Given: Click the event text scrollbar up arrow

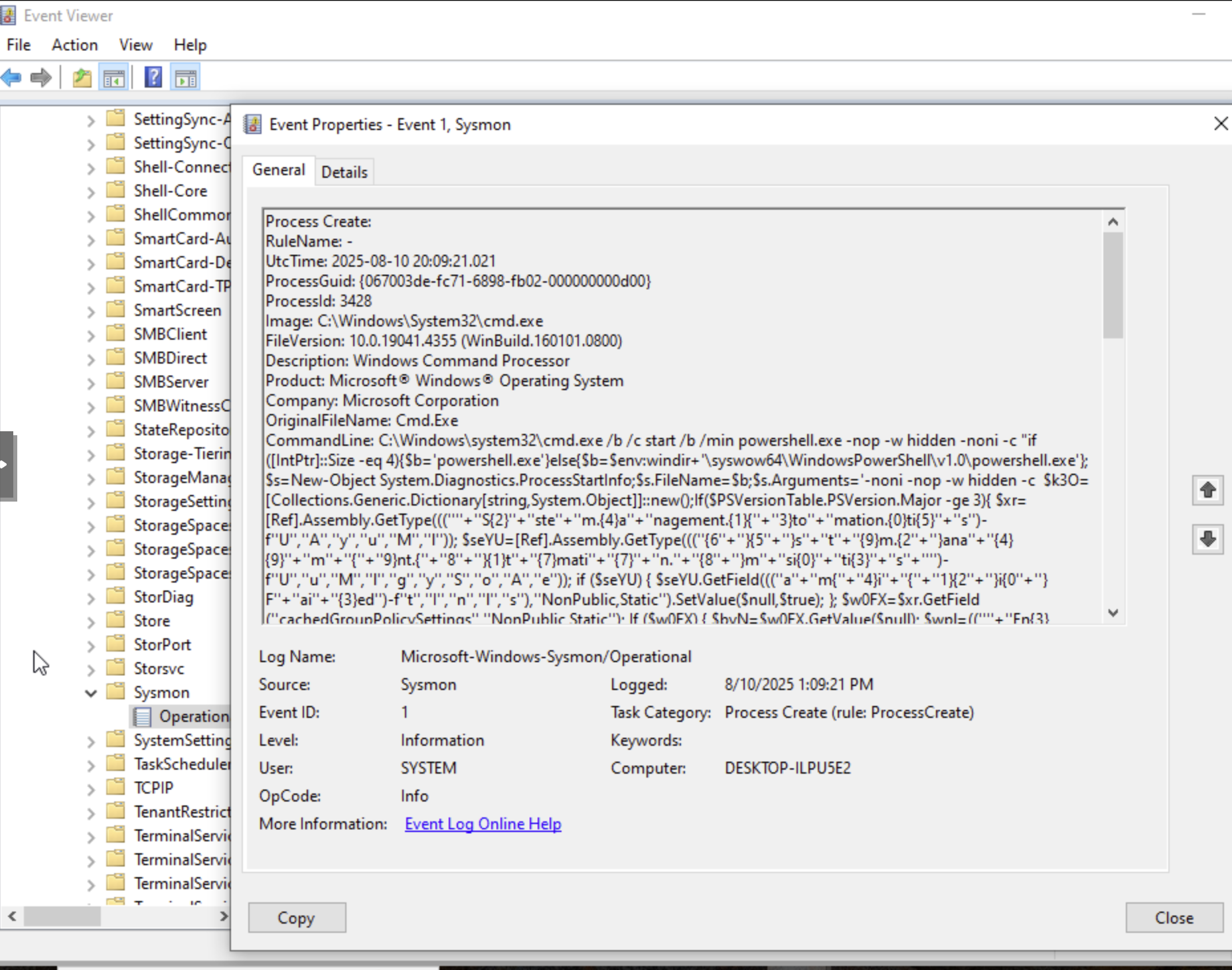Looking at the screenshot, I should (1113, 222).
